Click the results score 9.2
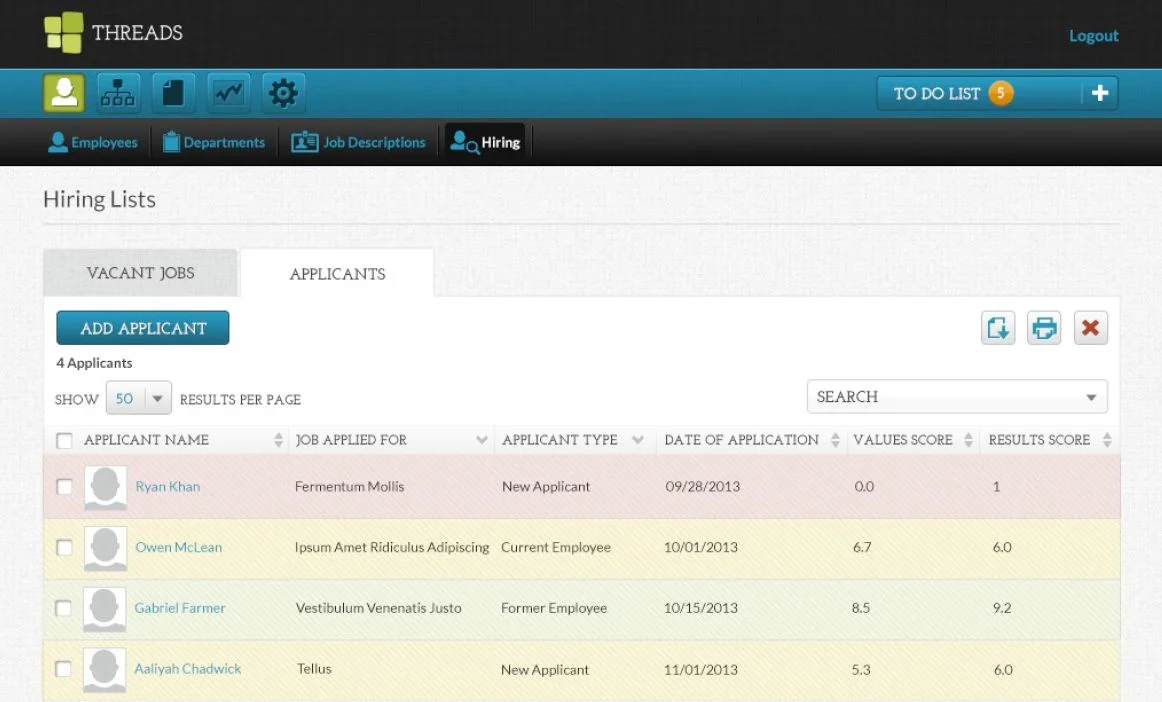This screenshot has width=1162, height=702. click(1002, 609)
